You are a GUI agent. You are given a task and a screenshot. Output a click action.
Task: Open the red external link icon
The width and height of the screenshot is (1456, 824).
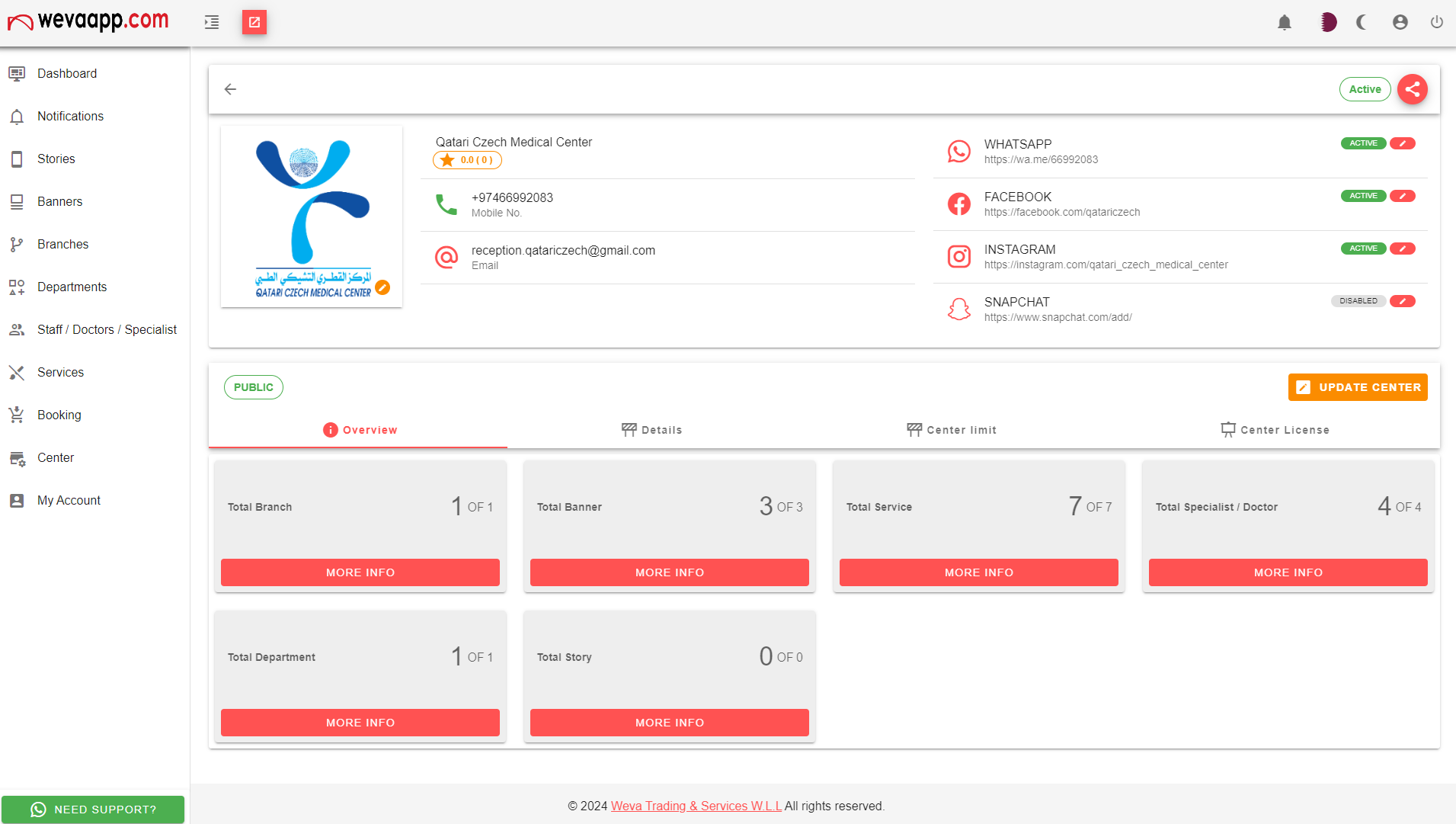tap(254, 22)
